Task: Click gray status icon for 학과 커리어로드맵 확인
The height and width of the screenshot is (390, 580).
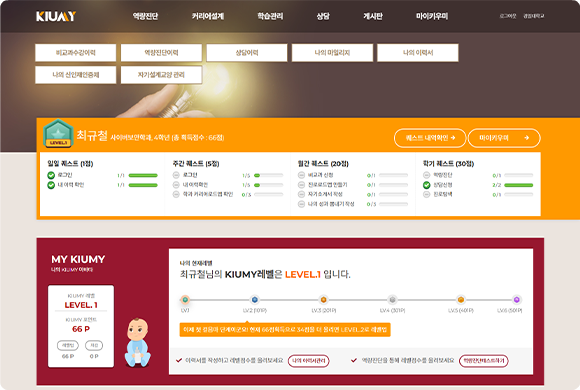Action: 176,195
